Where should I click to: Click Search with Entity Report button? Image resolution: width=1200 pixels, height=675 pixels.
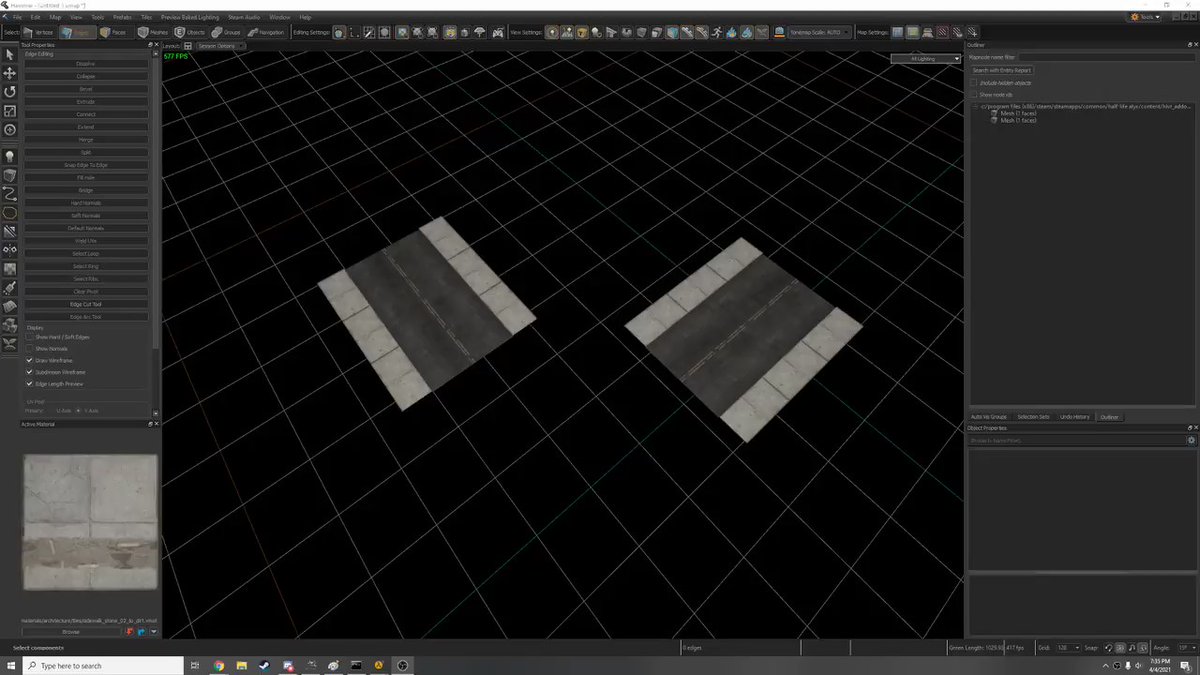point(1002,70)
